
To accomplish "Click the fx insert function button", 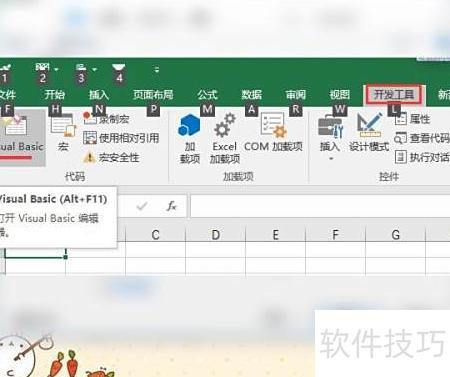I will coord(171,206).
